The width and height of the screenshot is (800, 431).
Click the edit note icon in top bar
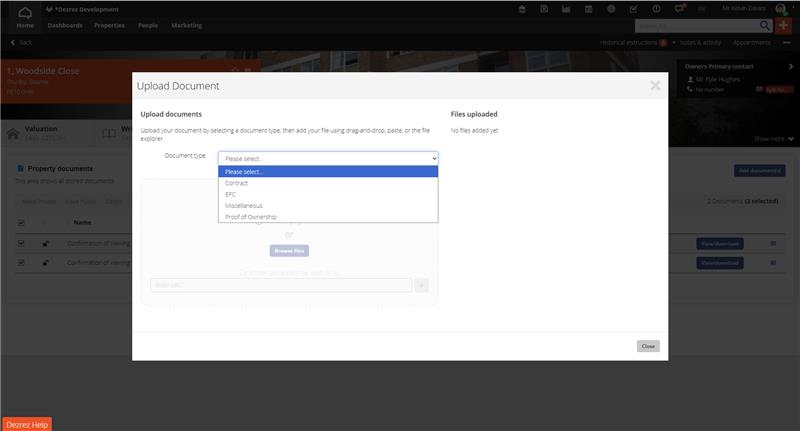[x=633, y=9]
